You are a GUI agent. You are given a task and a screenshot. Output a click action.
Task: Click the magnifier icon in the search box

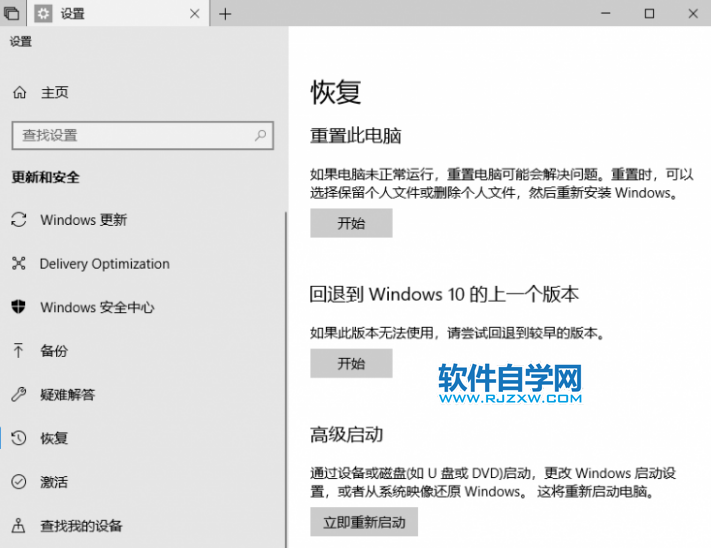260,135
